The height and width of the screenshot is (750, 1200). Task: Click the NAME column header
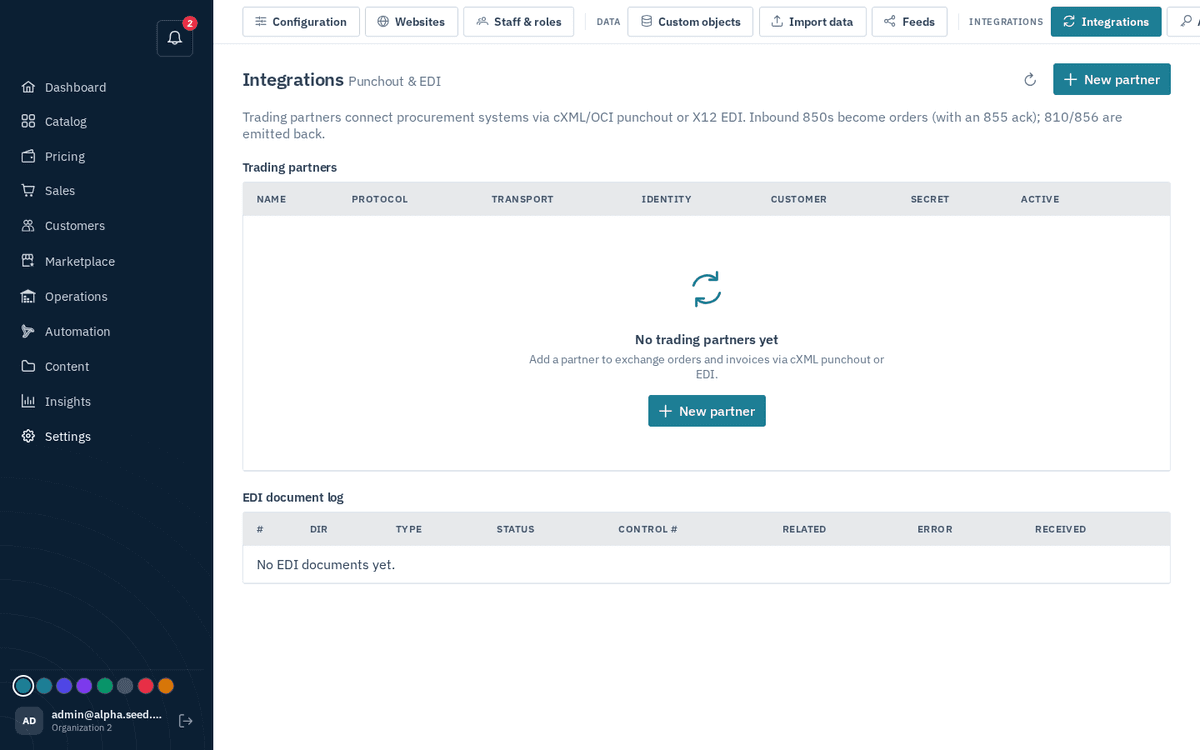point(271,199)
